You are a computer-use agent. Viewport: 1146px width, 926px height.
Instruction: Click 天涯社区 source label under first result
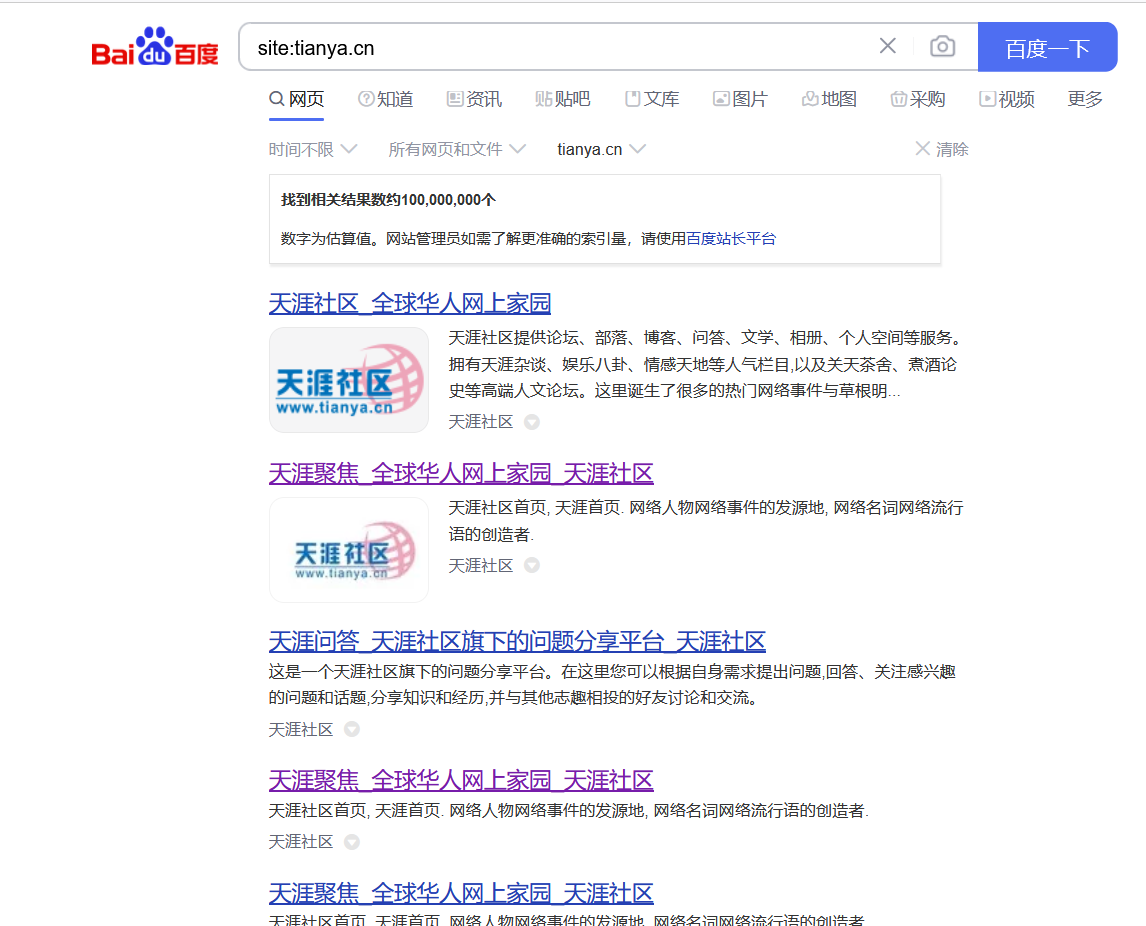click(x=481, y=422)
